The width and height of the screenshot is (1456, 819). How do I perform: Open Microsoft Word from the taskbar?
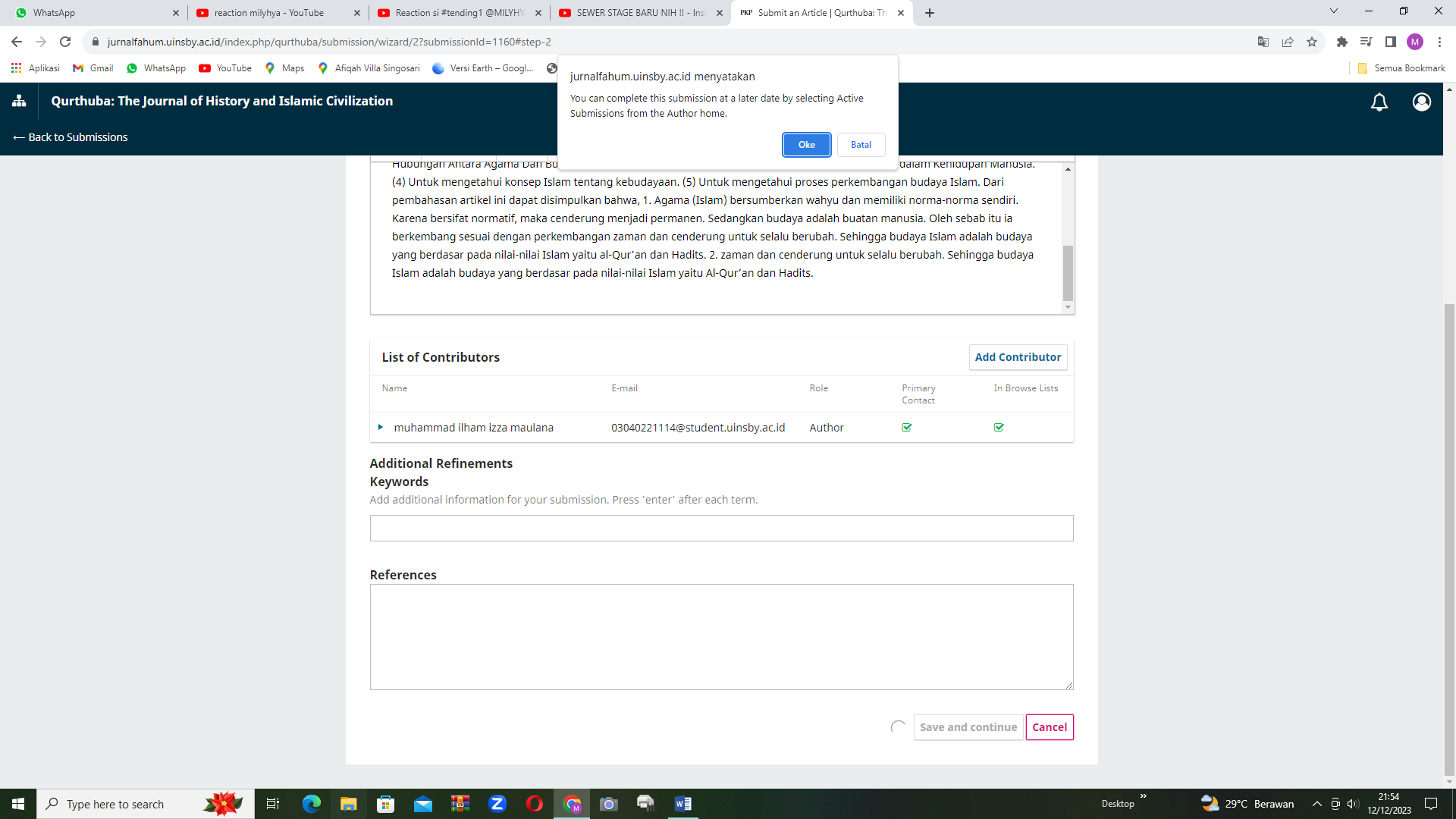(x=682, y=804)
